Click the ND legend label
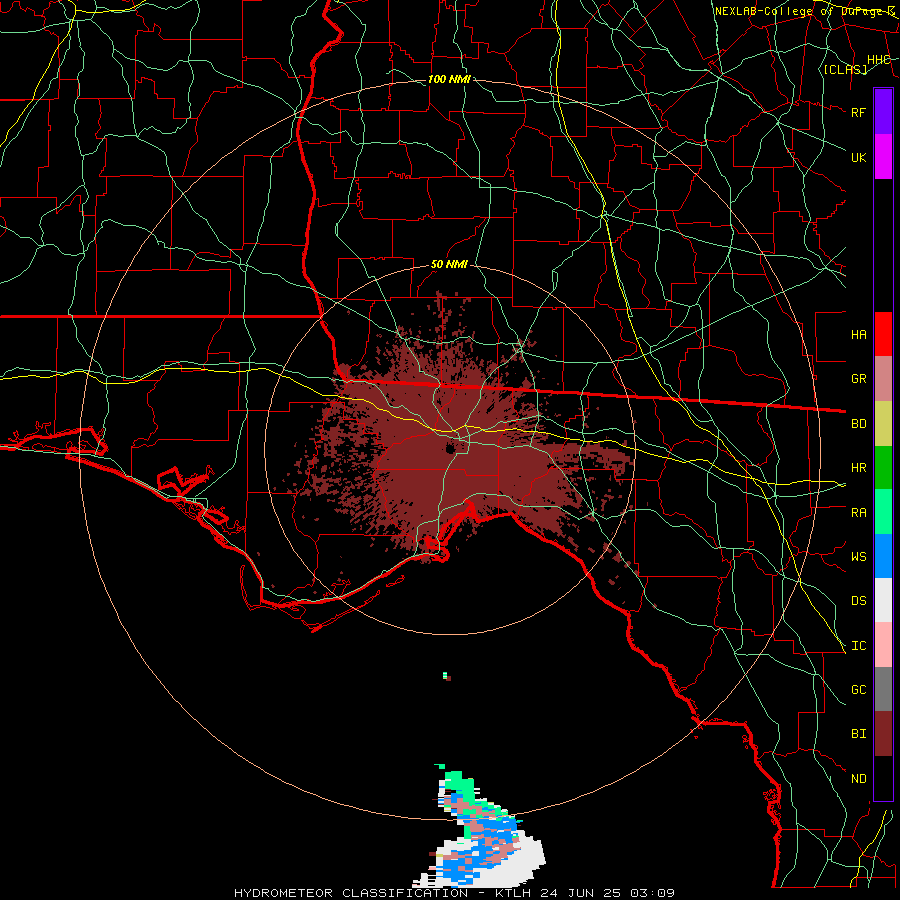This screenshot has height=900, width=900. [858, 779]
